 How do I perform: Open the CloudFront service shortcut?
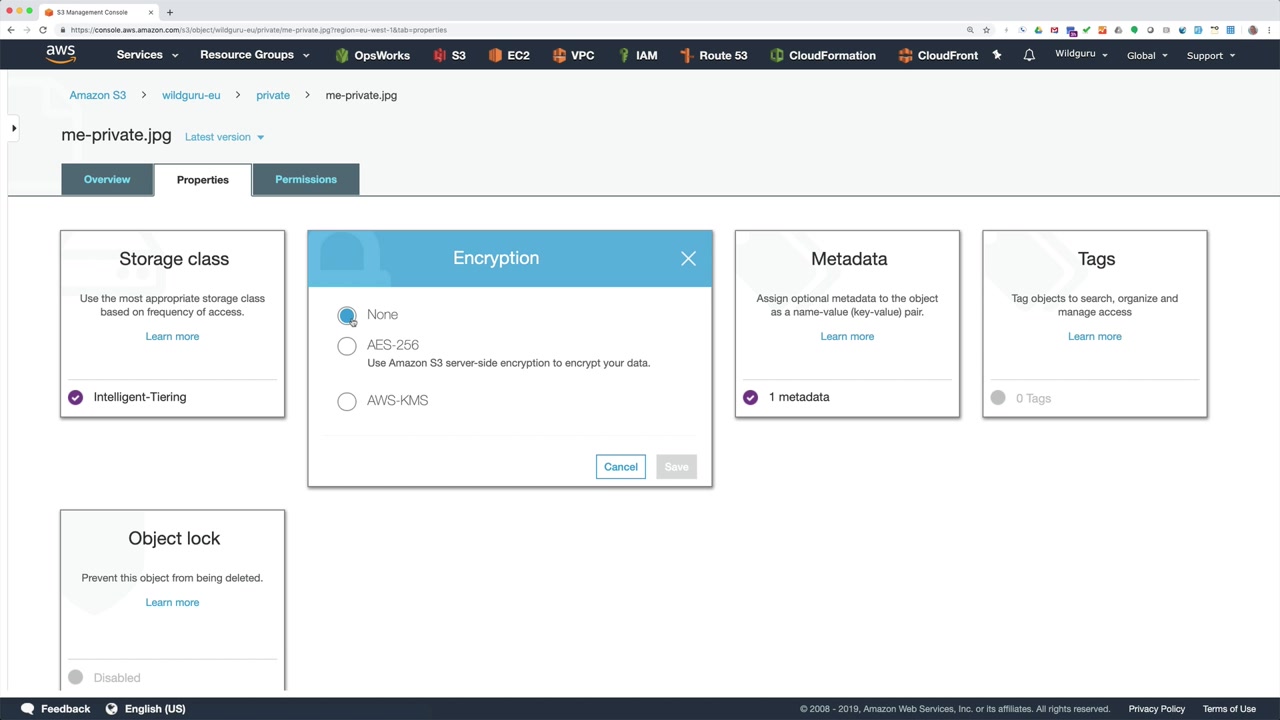point(938,56)
